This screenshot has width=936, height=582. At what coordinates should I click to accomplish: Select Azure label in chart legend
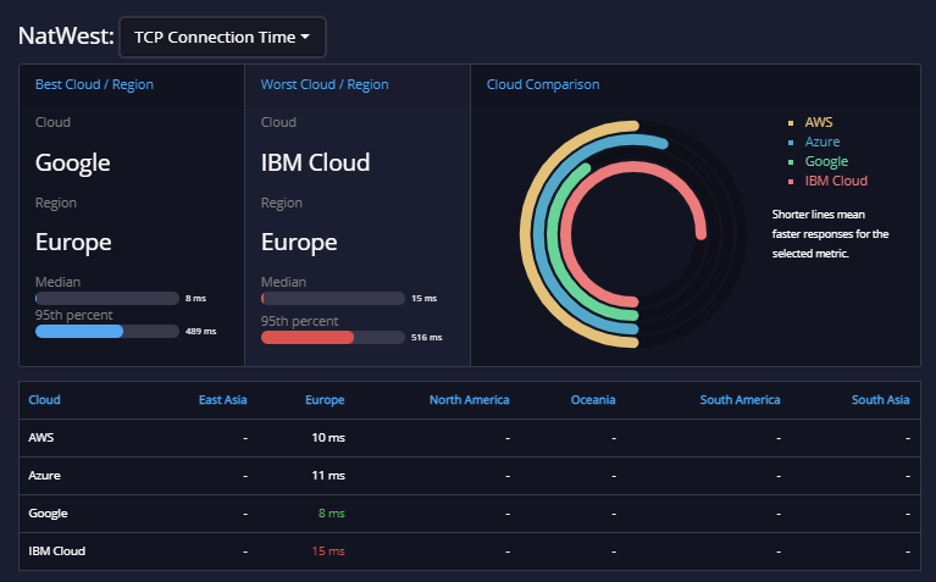coord(822,142)
